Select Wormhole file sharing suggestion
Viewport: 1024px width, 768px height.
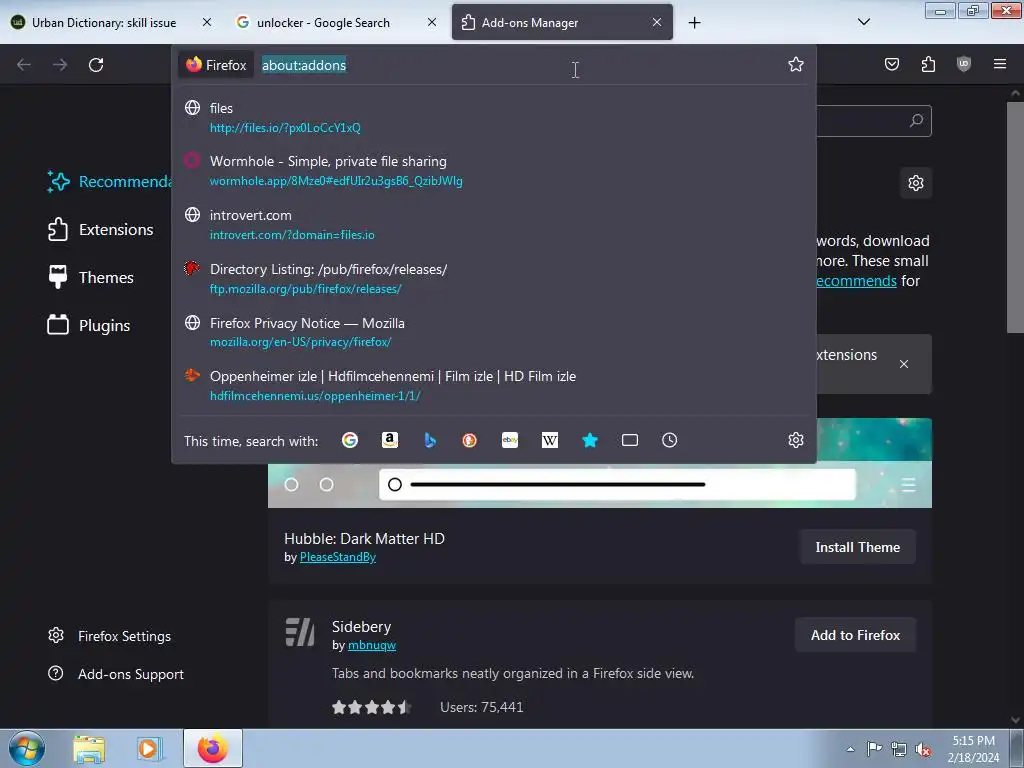click(x=494, y=171)
